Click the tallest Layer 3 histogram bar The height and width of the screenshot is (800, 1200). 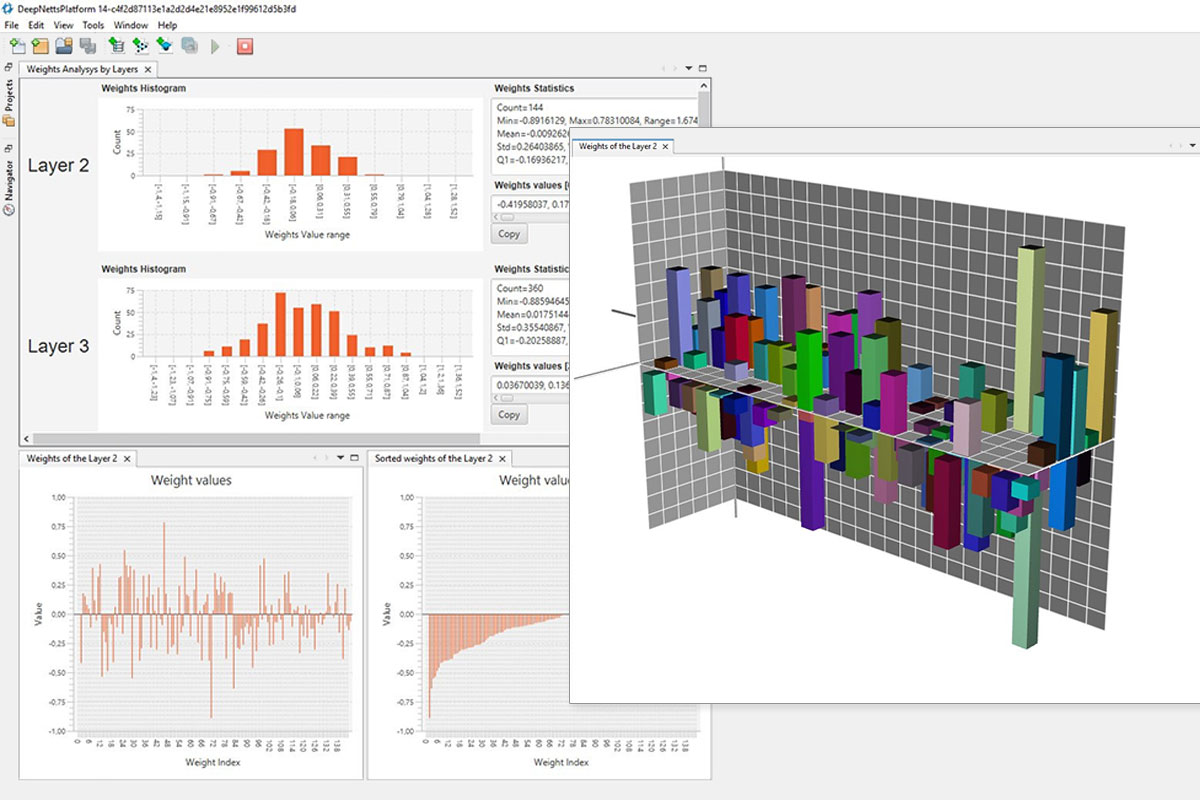pos(281,324)
